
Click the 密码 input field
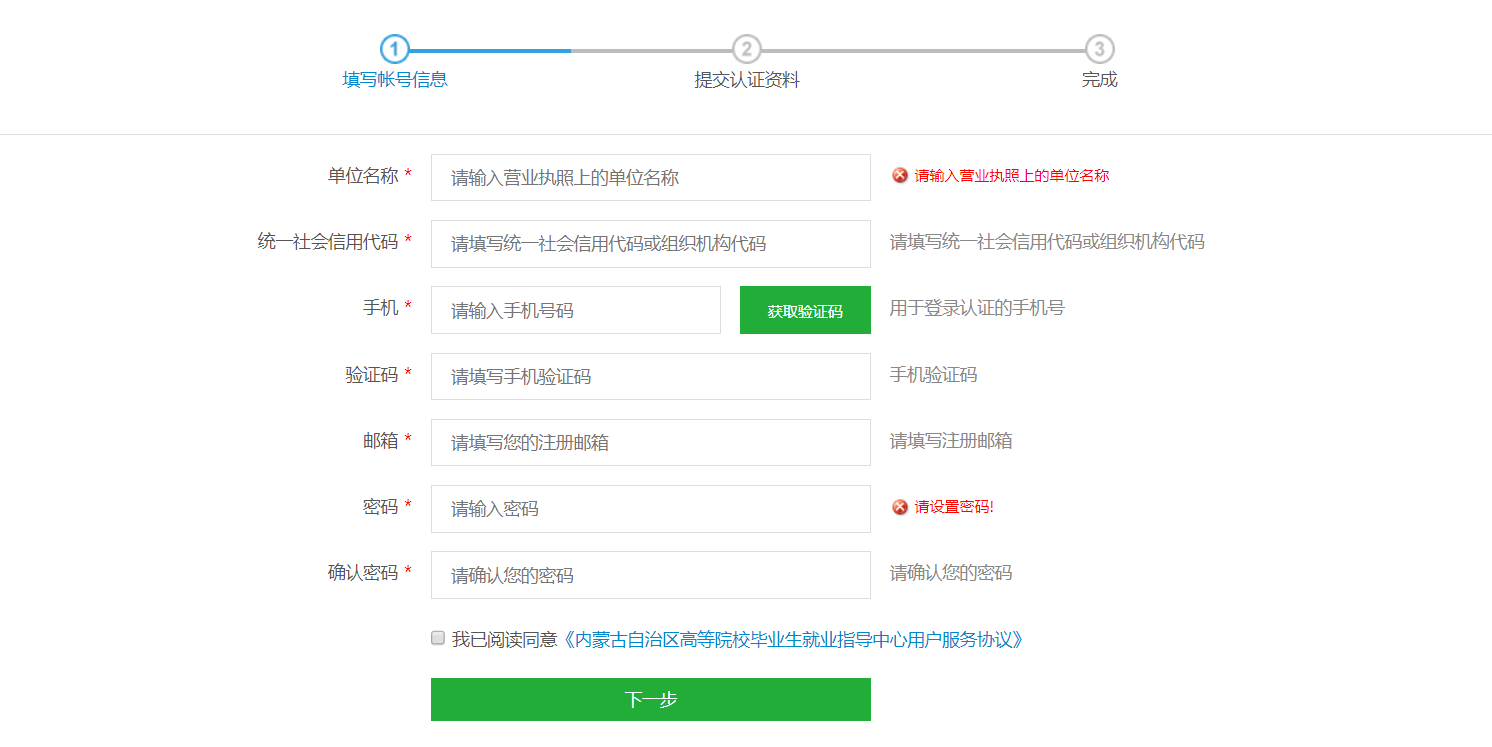(x=650, y=508)
